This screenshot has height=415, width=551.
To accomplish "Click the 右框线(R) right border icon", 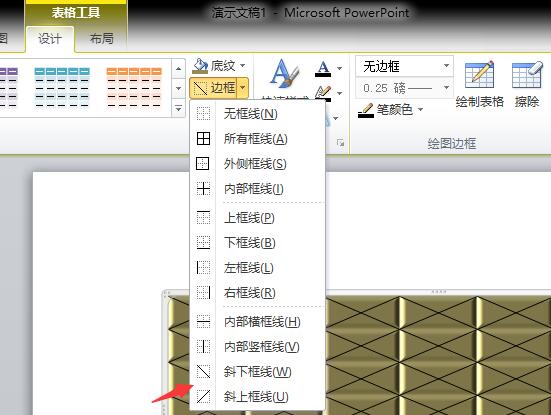I will coord(203,293).
